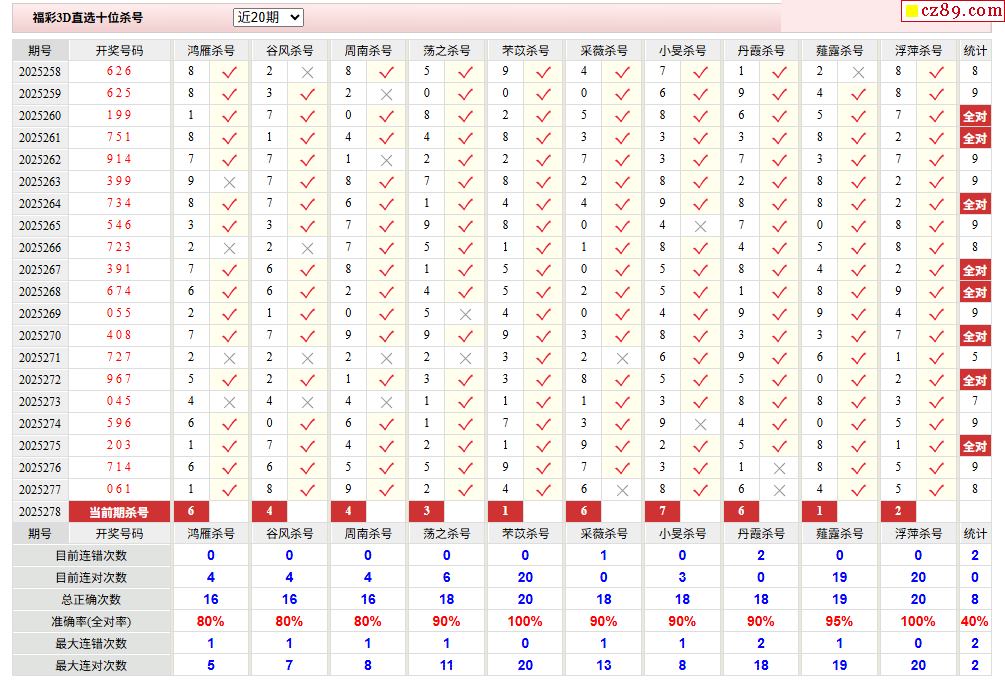The height and width of the screenshot is (686, 1005).
Task: Click the 全对 badge in row 2025270
Action: click(x=975, y=336)
